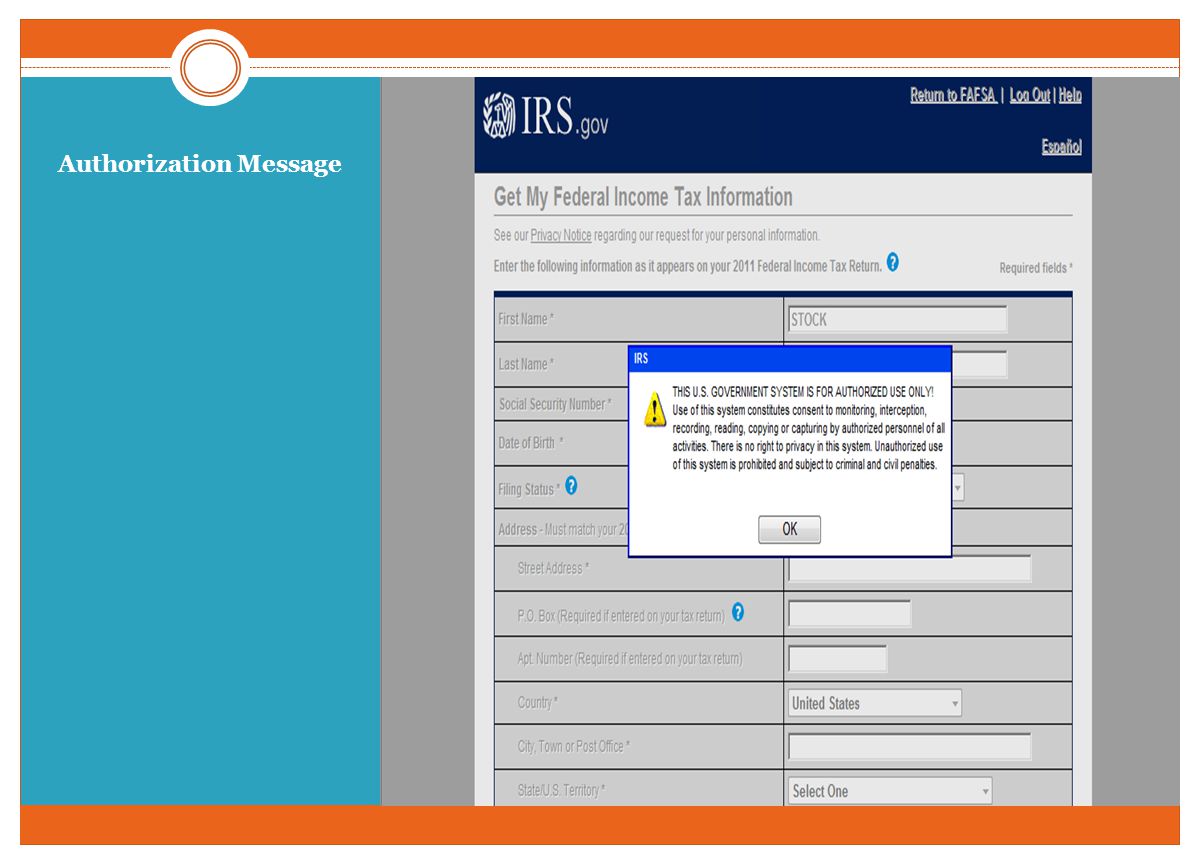Open the Privacy Notice link
The height and width of the screenshot is (864, 1200).
[561, 235]
